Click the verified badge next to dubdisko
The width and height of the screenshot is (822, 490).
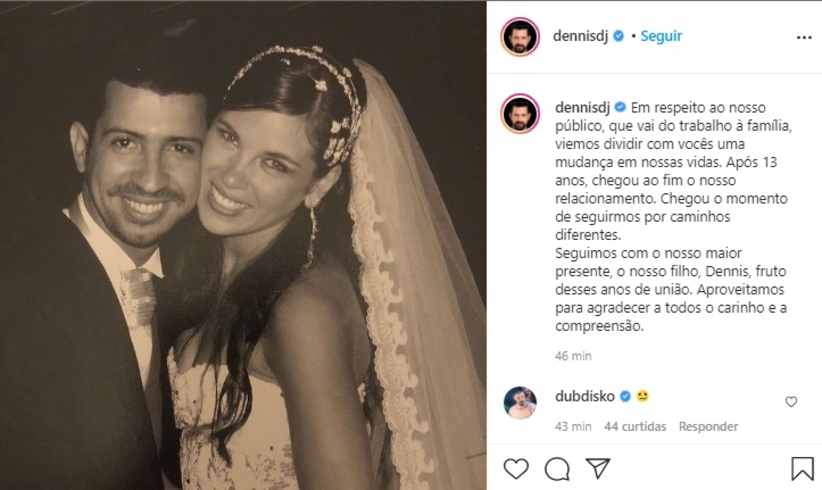tap(625, 397)
